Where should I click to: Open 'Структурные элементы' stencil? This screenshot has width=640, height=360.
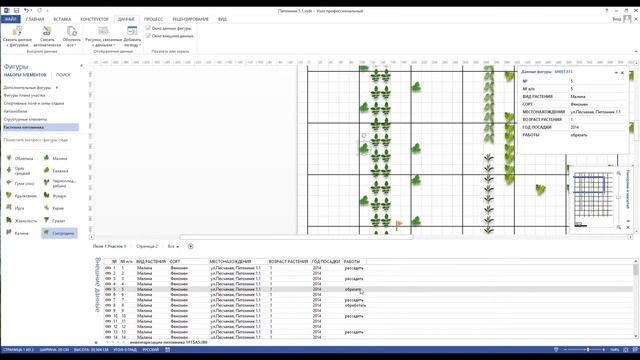click(25, 119)
